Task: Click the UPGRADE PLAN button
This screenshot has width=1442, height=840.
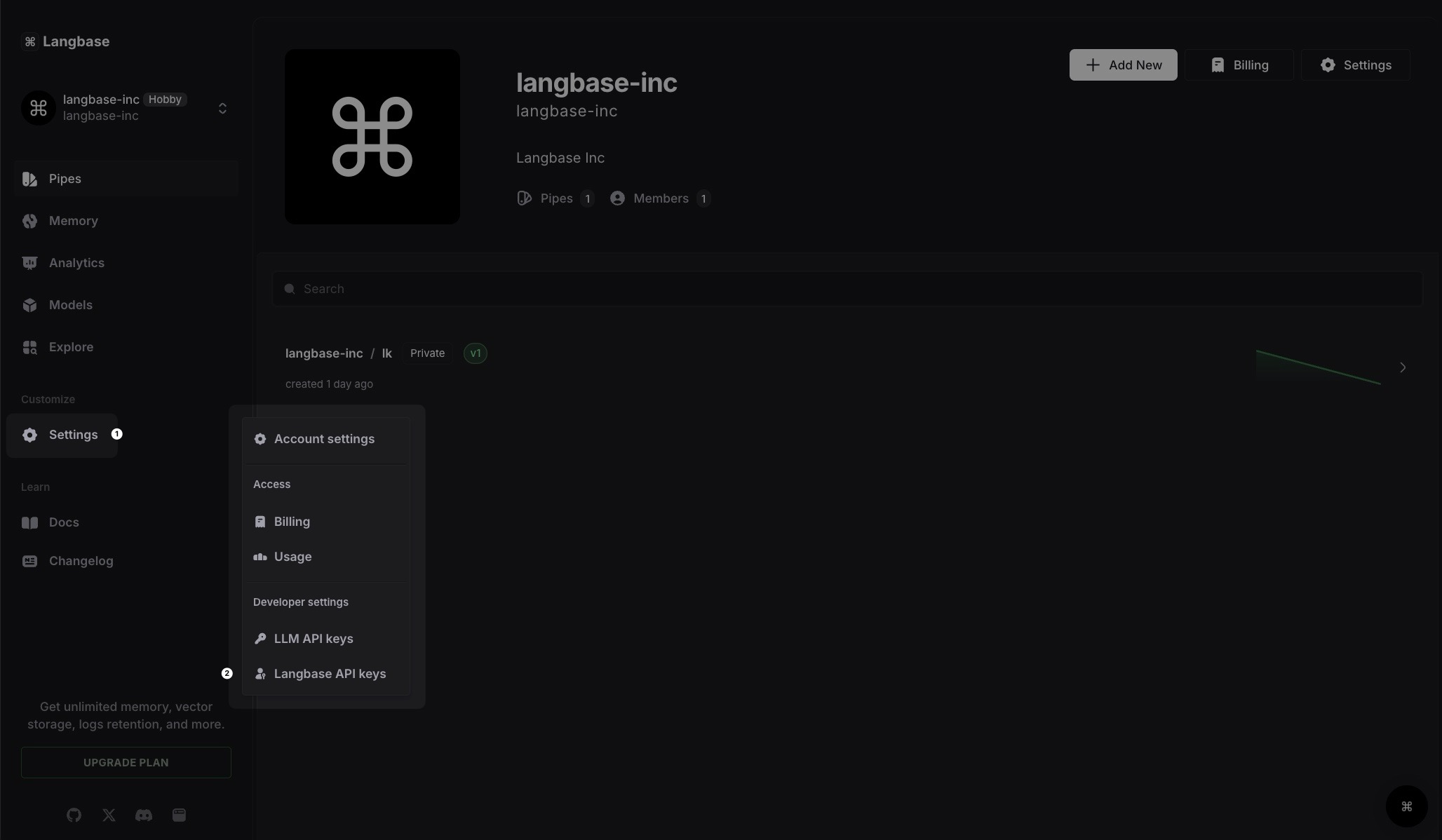Action: [126, 762]
